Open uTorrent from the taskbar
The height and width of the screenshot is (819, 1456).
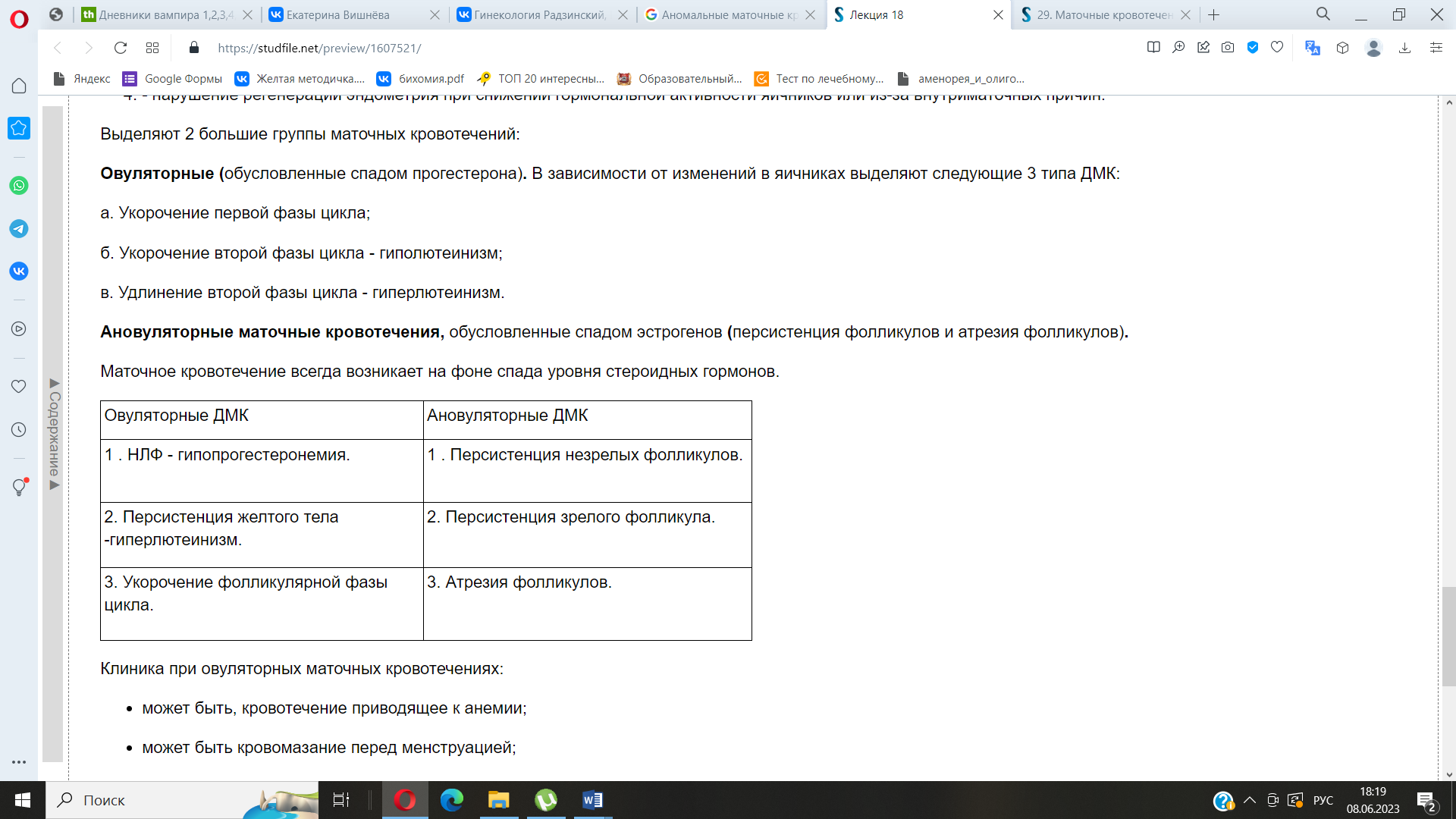tap(546, 800)
